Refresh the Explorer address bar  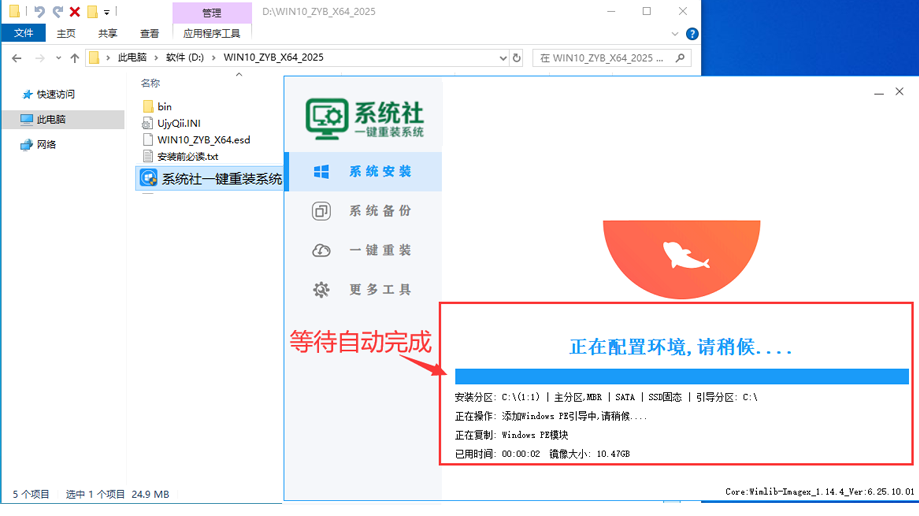(x=516, y=58)
